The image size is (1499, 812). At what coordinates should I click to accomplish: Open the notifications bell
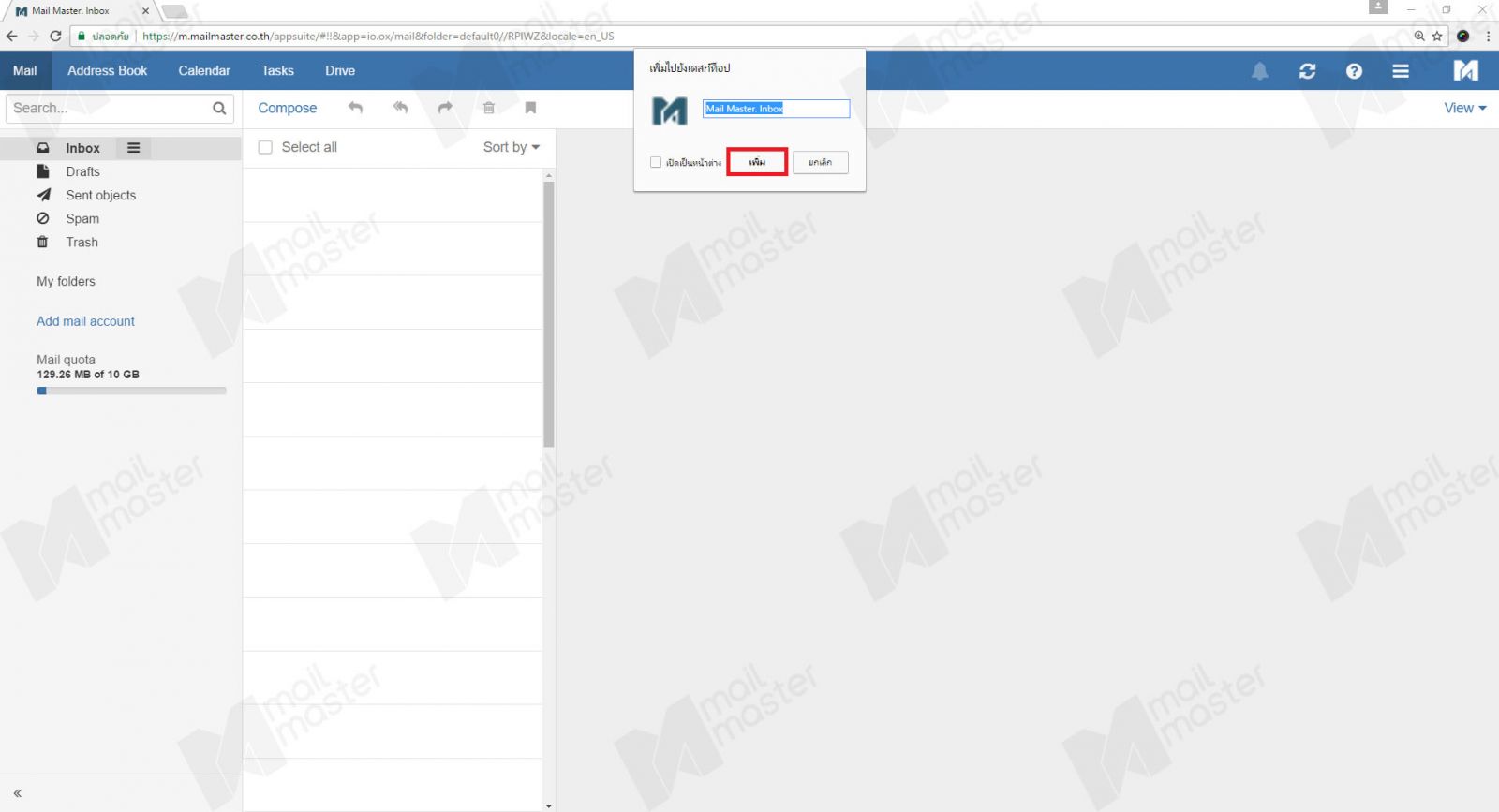[x=1260, y=71]
